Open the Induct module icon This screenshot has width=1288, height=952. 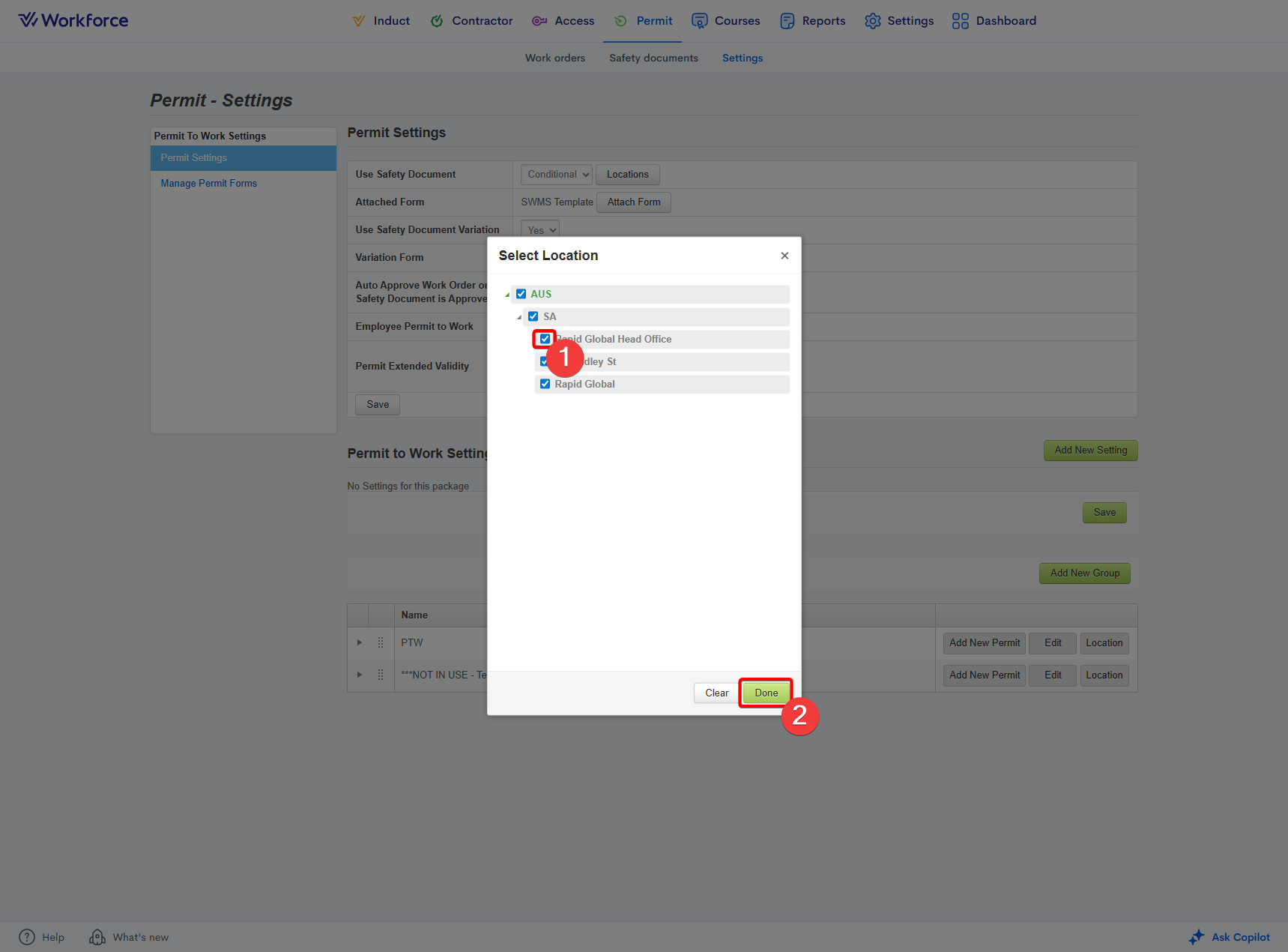[x=359, y=21]
